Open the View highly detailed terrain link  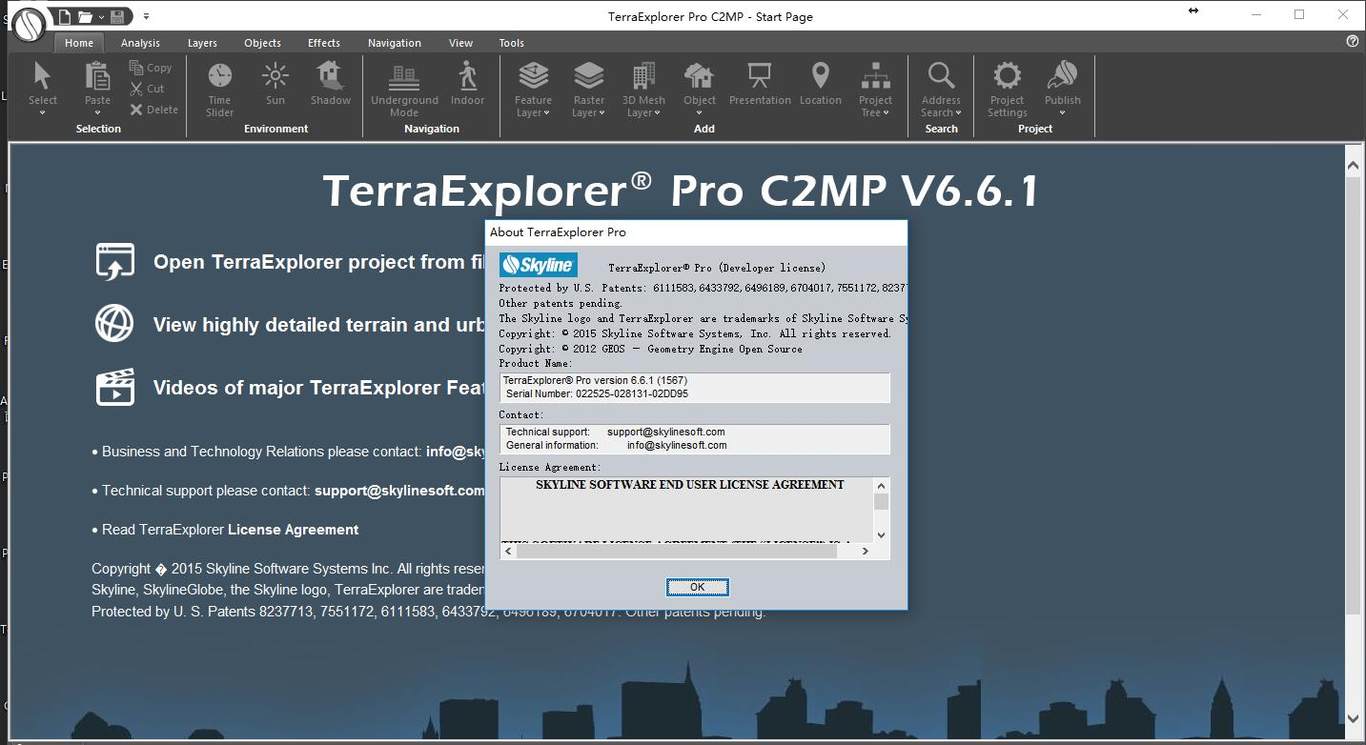point(318,325)
